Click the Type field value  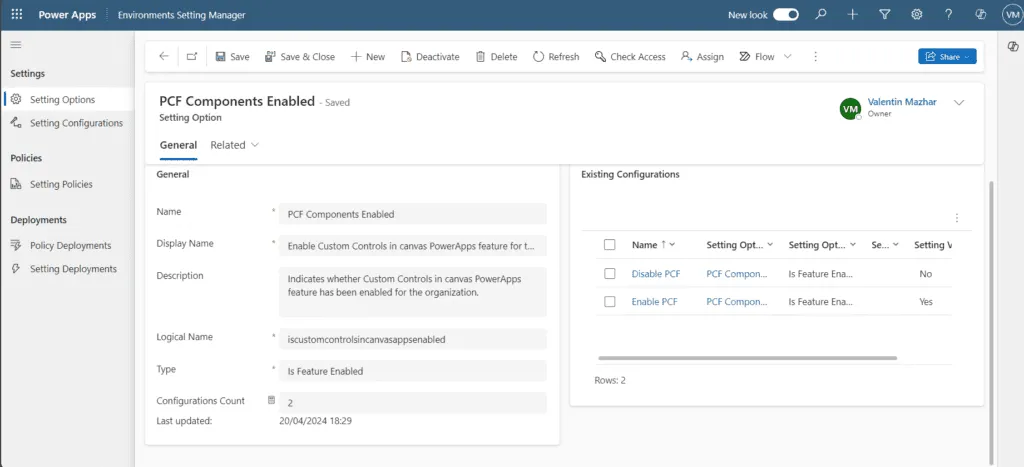413,371
